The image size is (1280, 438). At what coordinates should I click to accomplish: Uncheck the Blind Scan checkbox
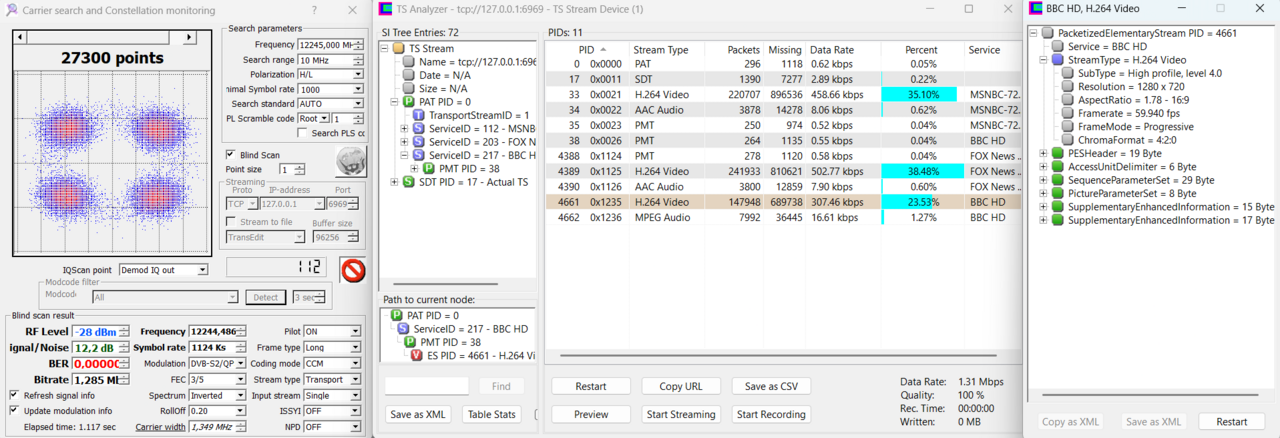231,155
